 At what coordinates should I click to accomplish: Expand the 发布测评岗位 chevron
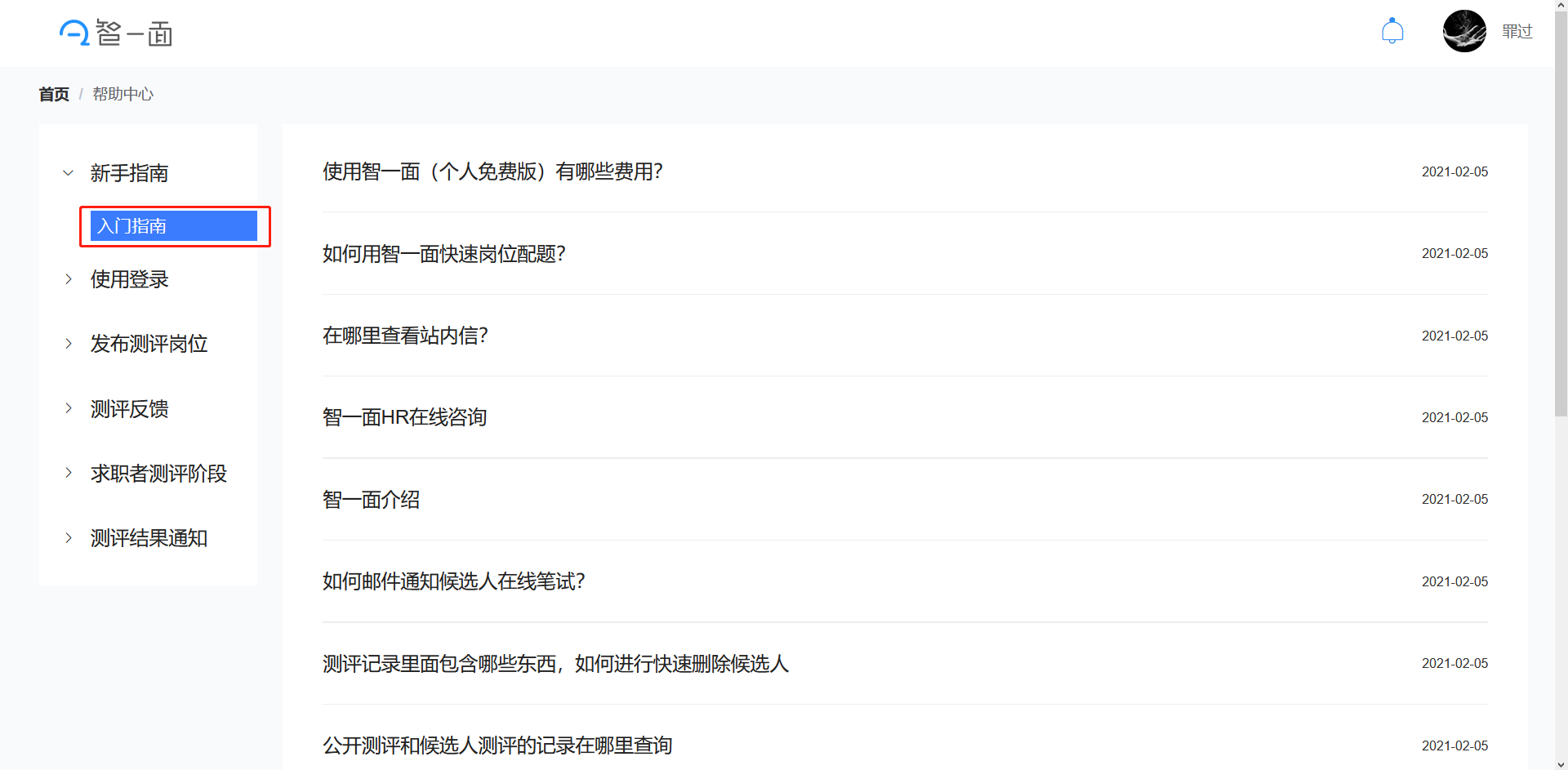(x=69, y=344)
